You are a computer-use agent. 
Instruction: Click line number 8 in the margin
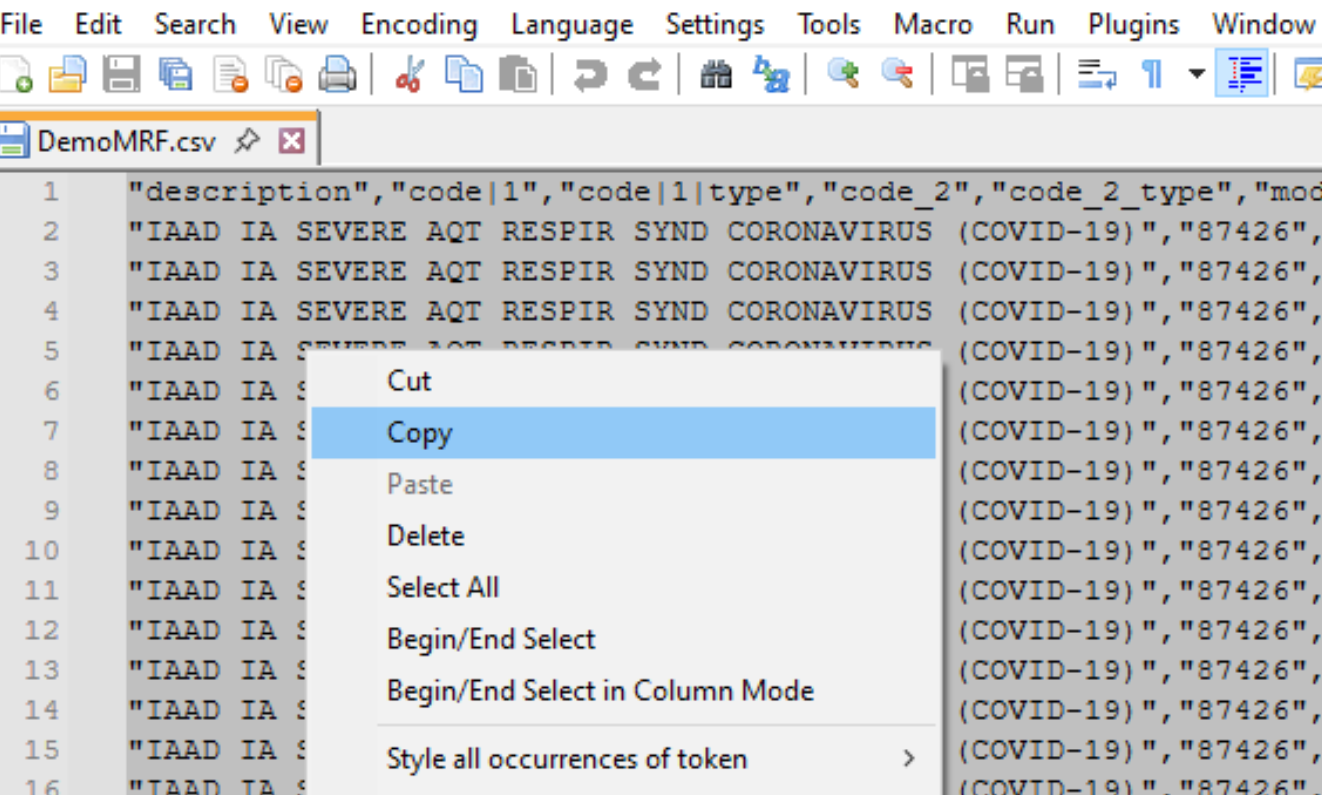(50, 471)
